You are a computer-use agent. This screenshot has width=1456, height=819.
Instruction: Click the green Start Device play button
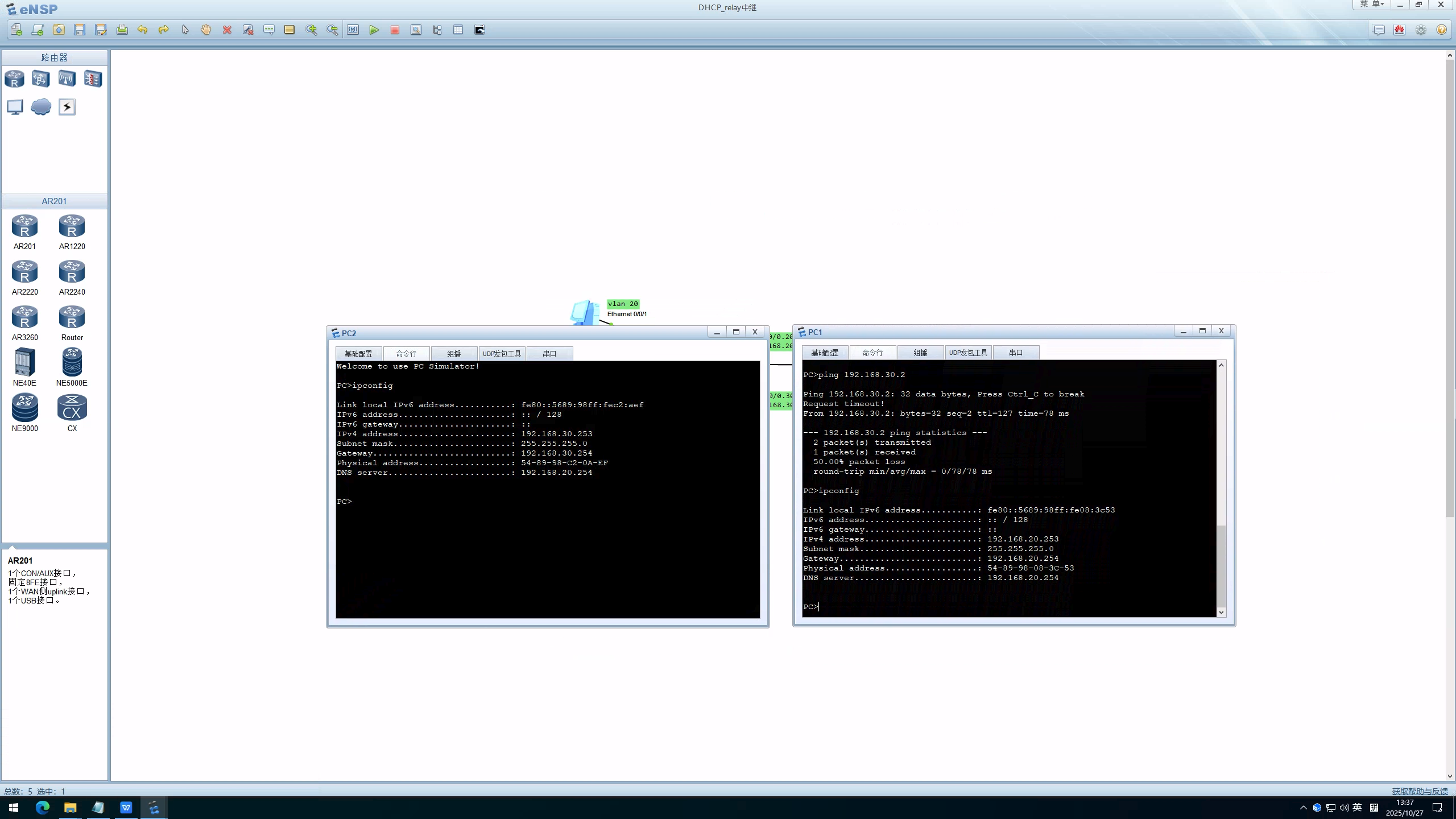coord(374,30)
